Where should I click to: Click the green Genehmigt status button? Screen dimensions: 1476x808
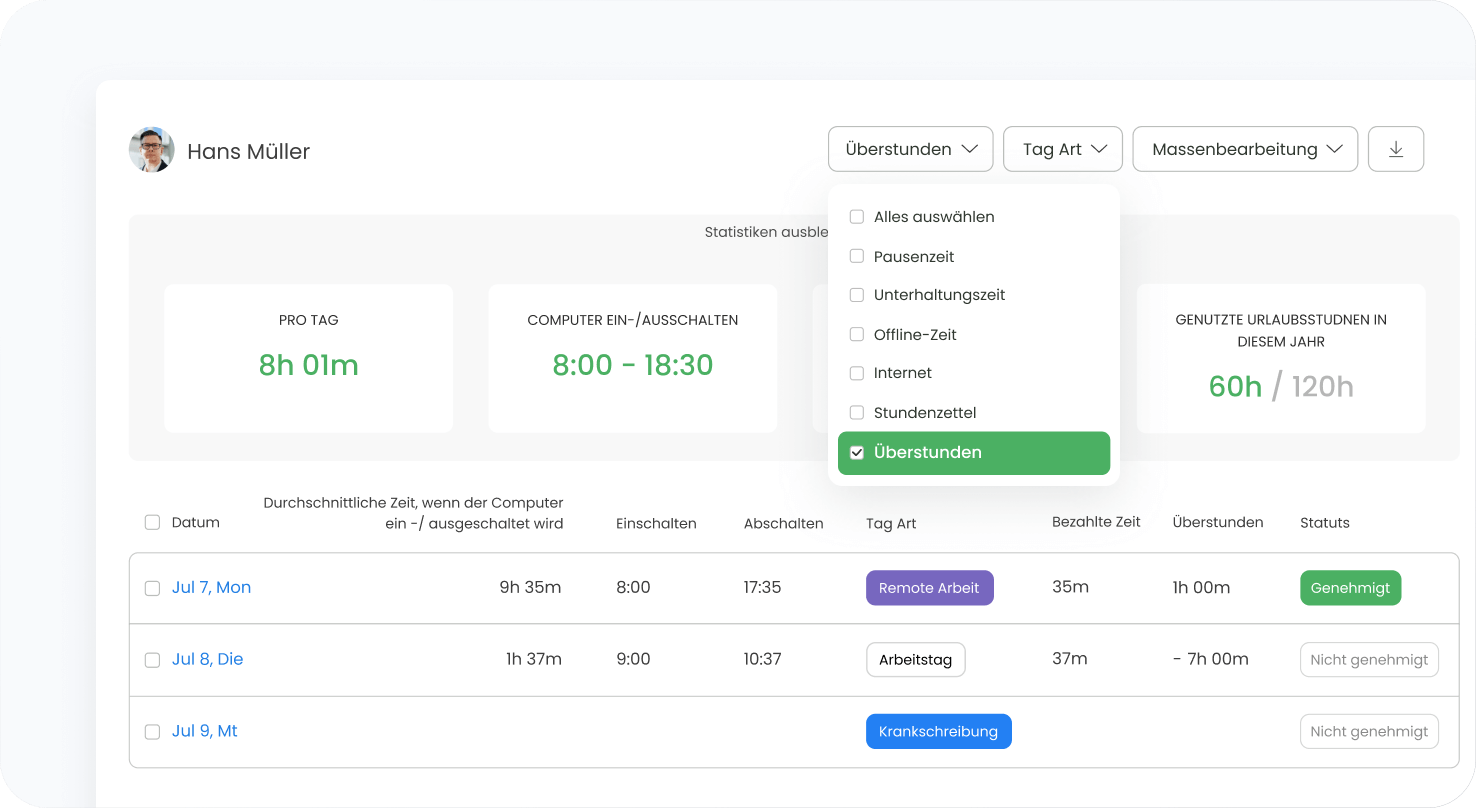click(x=1350, y=588)
